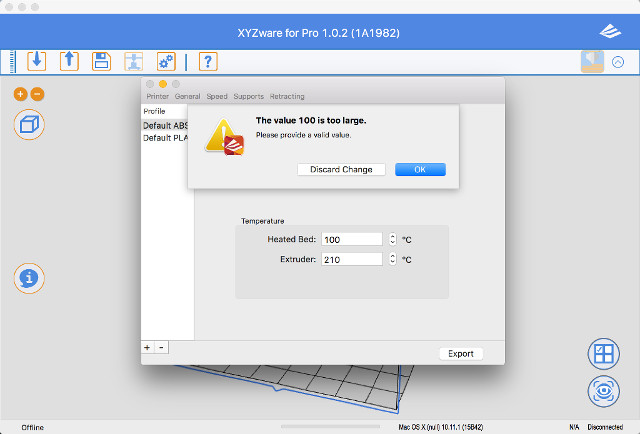This screenshot has height=434, width=640.
Task: Click the four-pane layout grid icon
Action: 604,354
